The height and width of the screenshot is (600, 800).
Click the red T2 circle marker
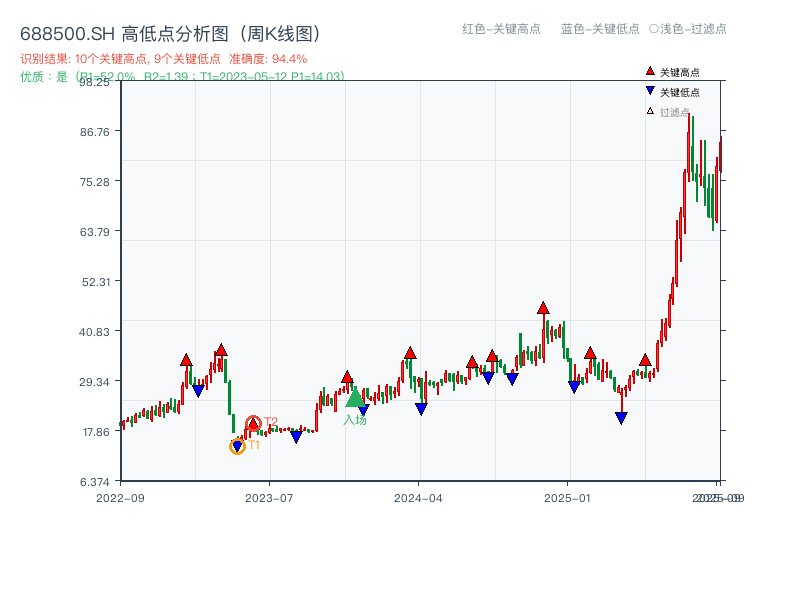(x=254, y=423)
